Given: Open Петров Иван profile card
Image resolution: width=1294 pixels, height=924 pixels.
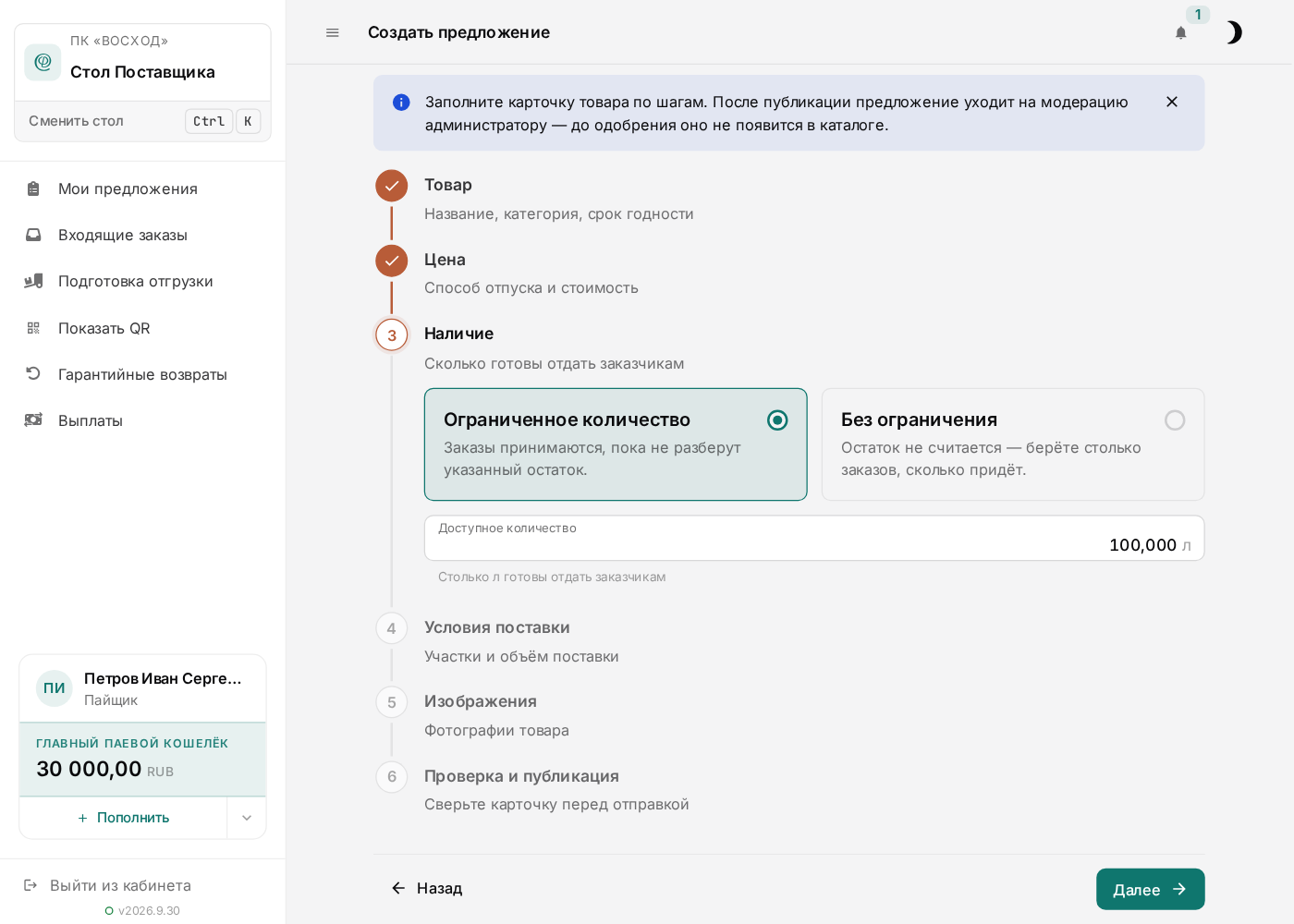Looking at the screenshot, I should 142,688.
